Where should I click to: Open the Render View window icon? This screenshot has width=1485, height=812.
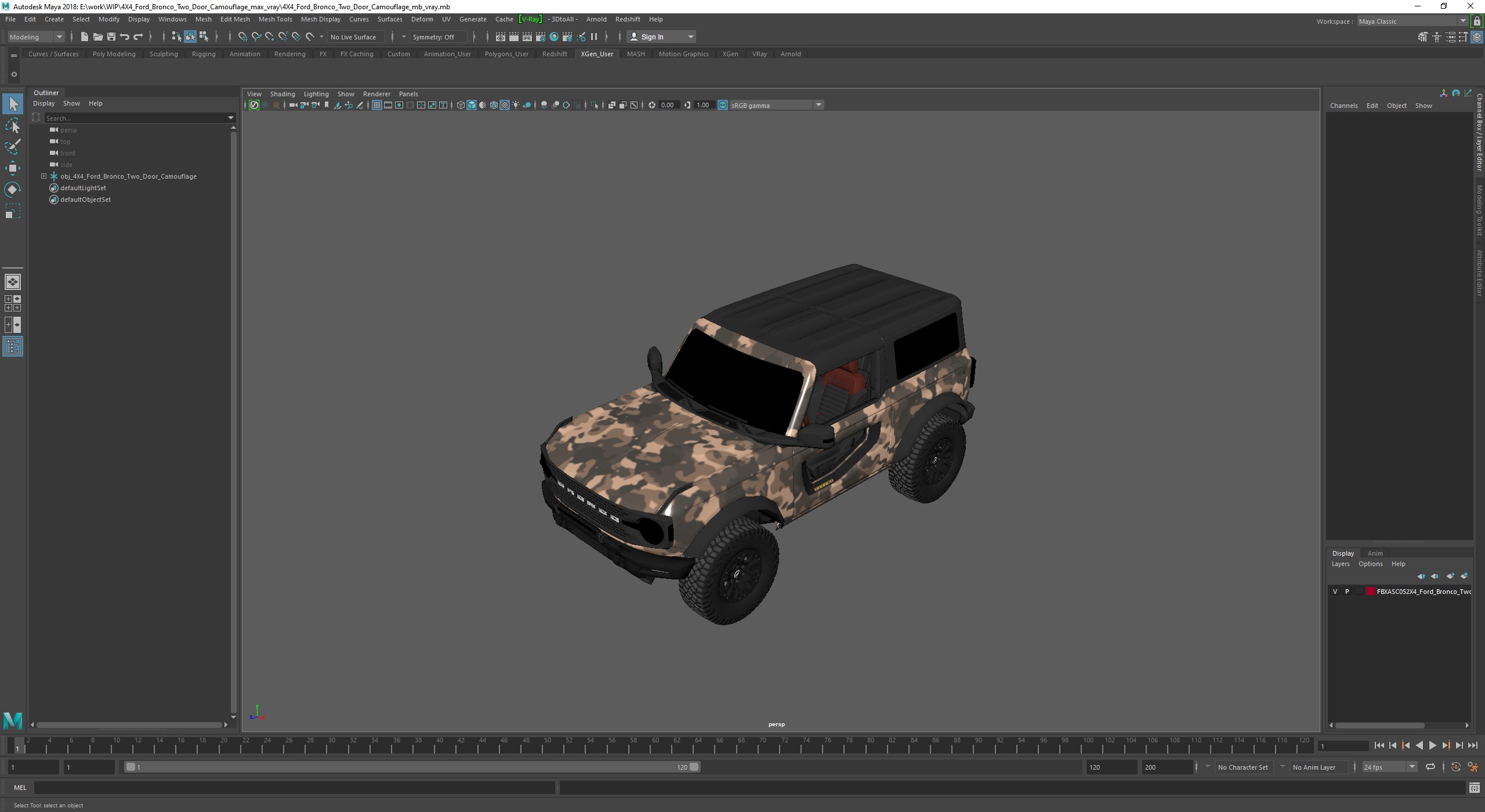tap(500, 37)
